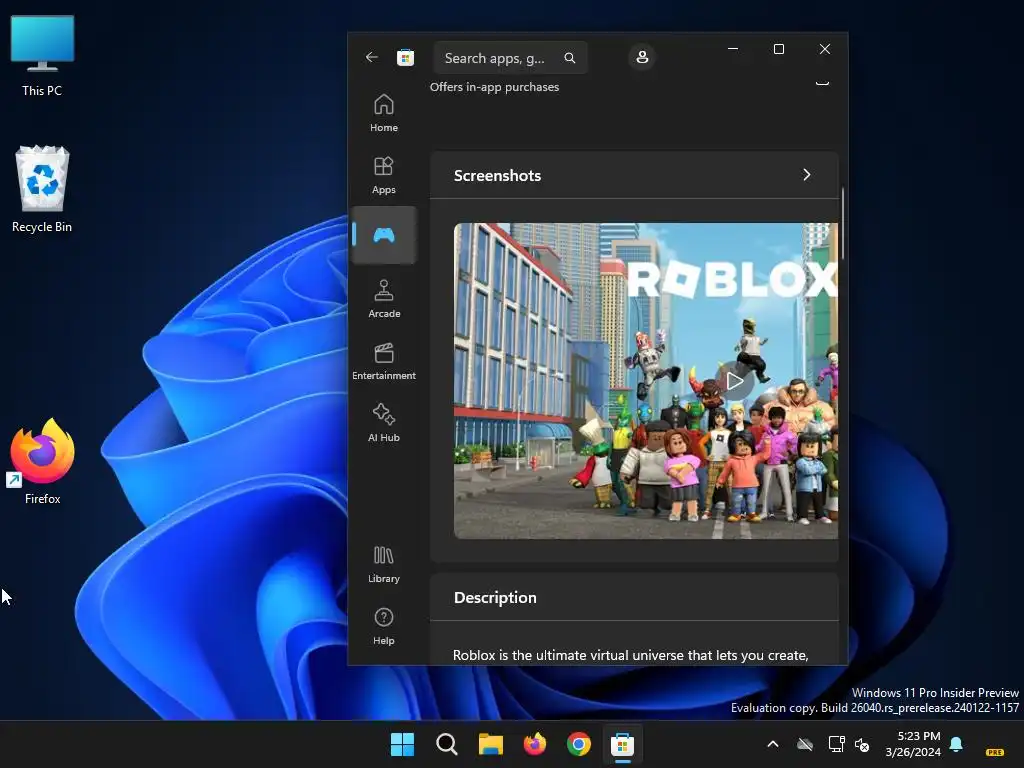The height and width of the screenshot is (768, 1024).
Task: Select Firefox desktop shortcut
Action: (x=42, y=462)
